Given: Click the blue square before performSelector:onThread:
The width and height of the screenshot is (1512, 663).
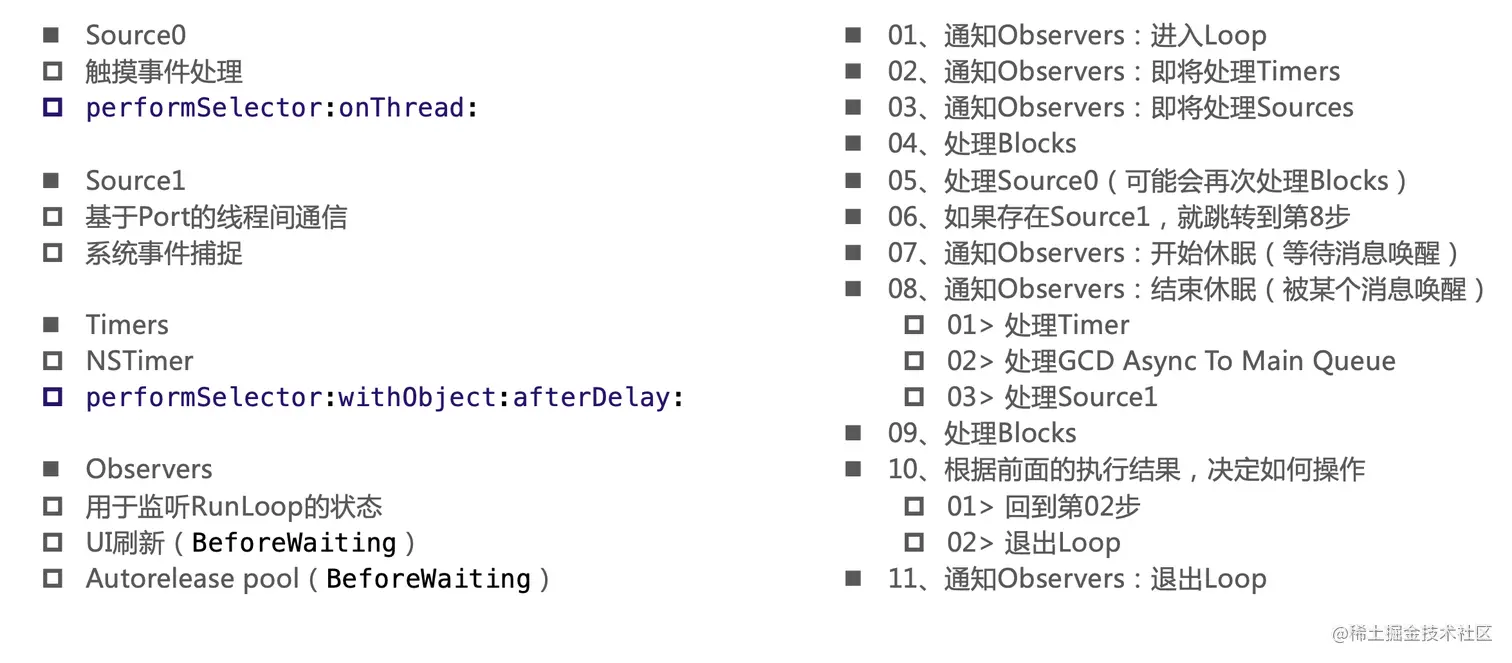Looking at the screenshot, I should pos(52,108).
